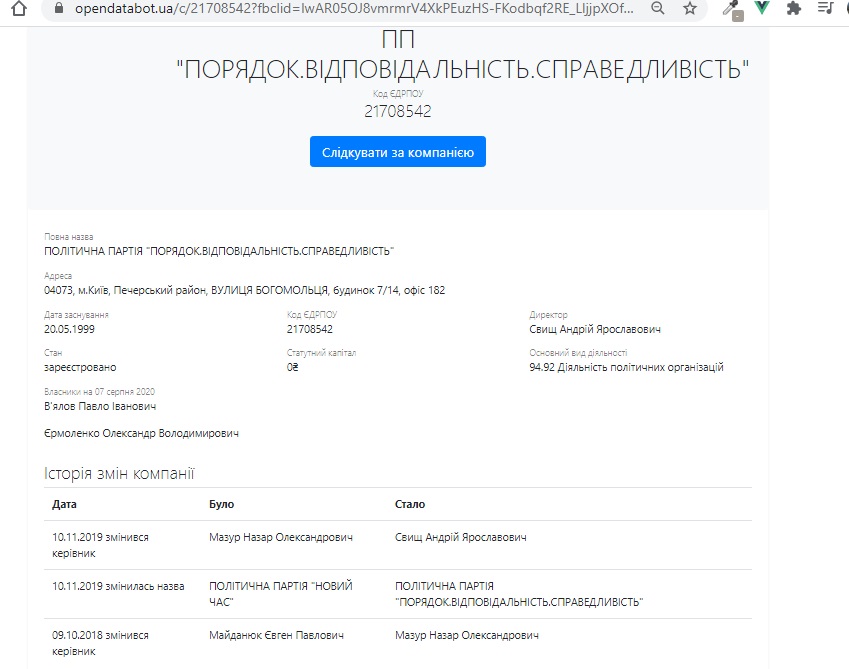Image resolution: width=849 pixels, height=669 pixels.
Task: Click the zoom magnifier icon in address bar
Action: 657,8
